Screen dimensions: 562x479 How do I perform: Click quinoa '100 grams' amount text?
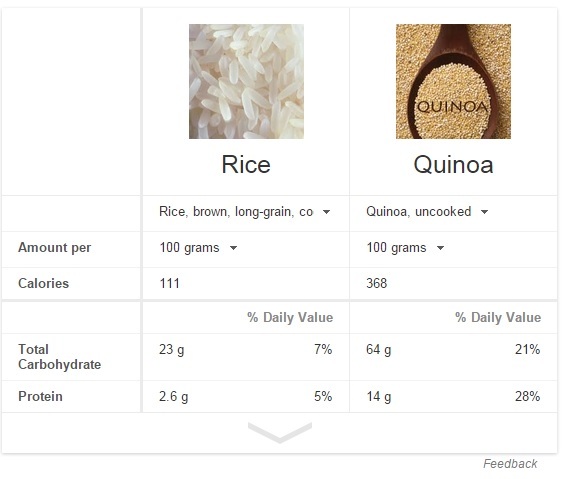(x=396, y=248)
